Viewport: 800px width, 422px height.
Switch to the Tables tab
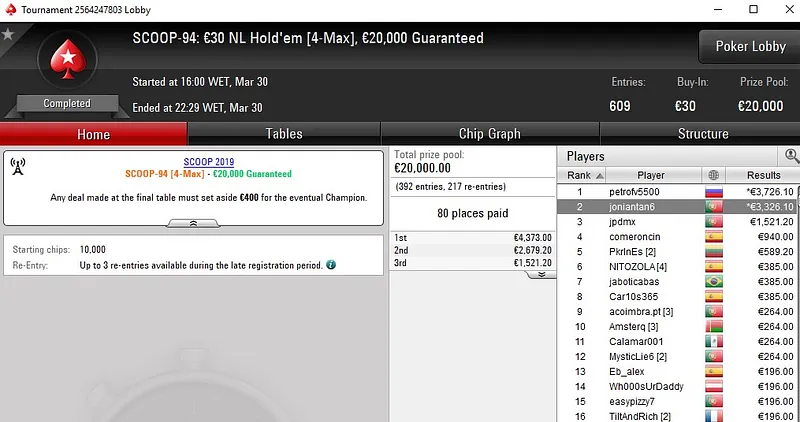284,134
